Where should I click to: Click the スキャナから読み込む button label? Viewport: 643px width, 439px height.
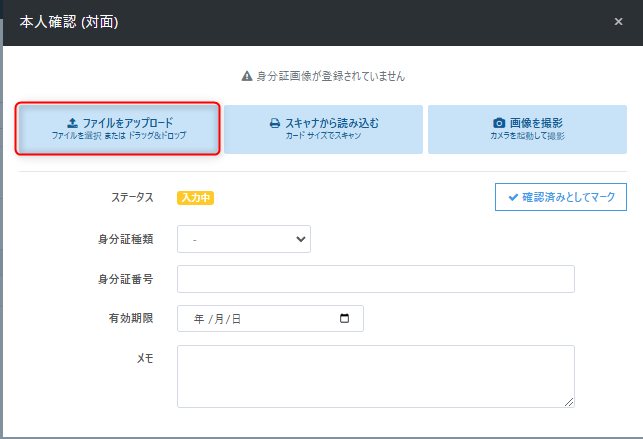click(332, 123)
